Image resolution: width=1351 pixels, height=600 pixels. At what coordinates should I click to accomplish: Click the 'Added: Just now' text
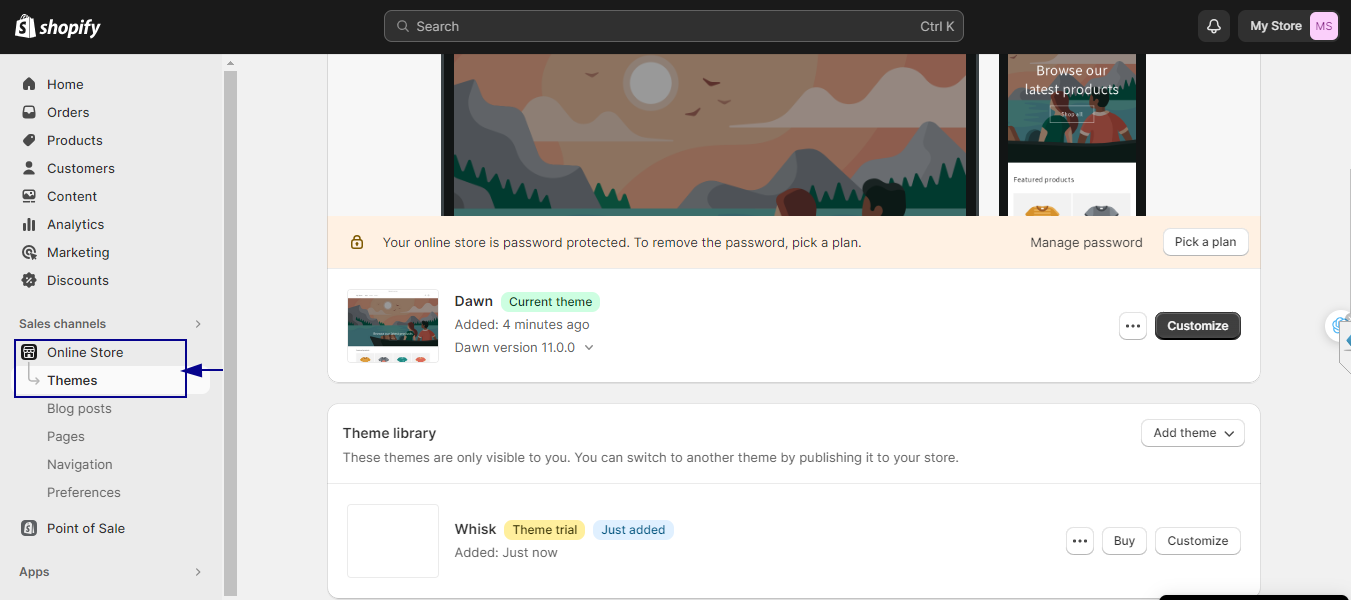coord(506,553)
